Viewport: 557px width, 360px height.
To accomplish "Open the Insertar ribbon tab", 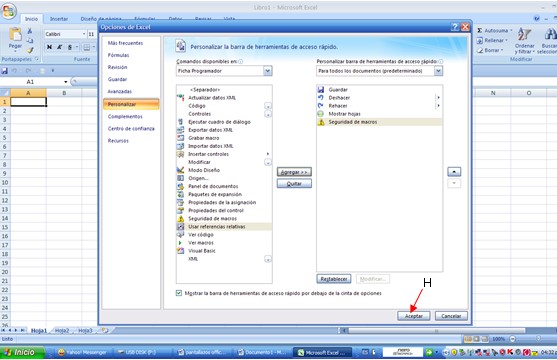I will (59, 19).
